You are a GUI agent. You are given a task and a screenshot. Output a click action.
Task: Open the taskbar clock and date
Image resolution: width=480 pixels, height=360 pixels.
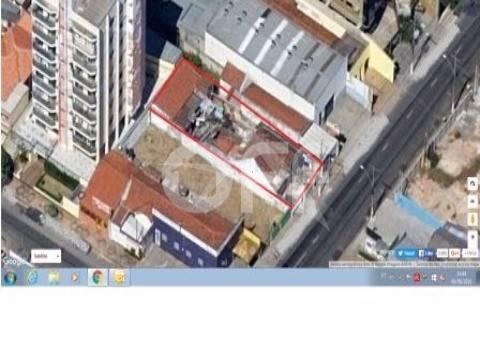[x=462, y=277]
